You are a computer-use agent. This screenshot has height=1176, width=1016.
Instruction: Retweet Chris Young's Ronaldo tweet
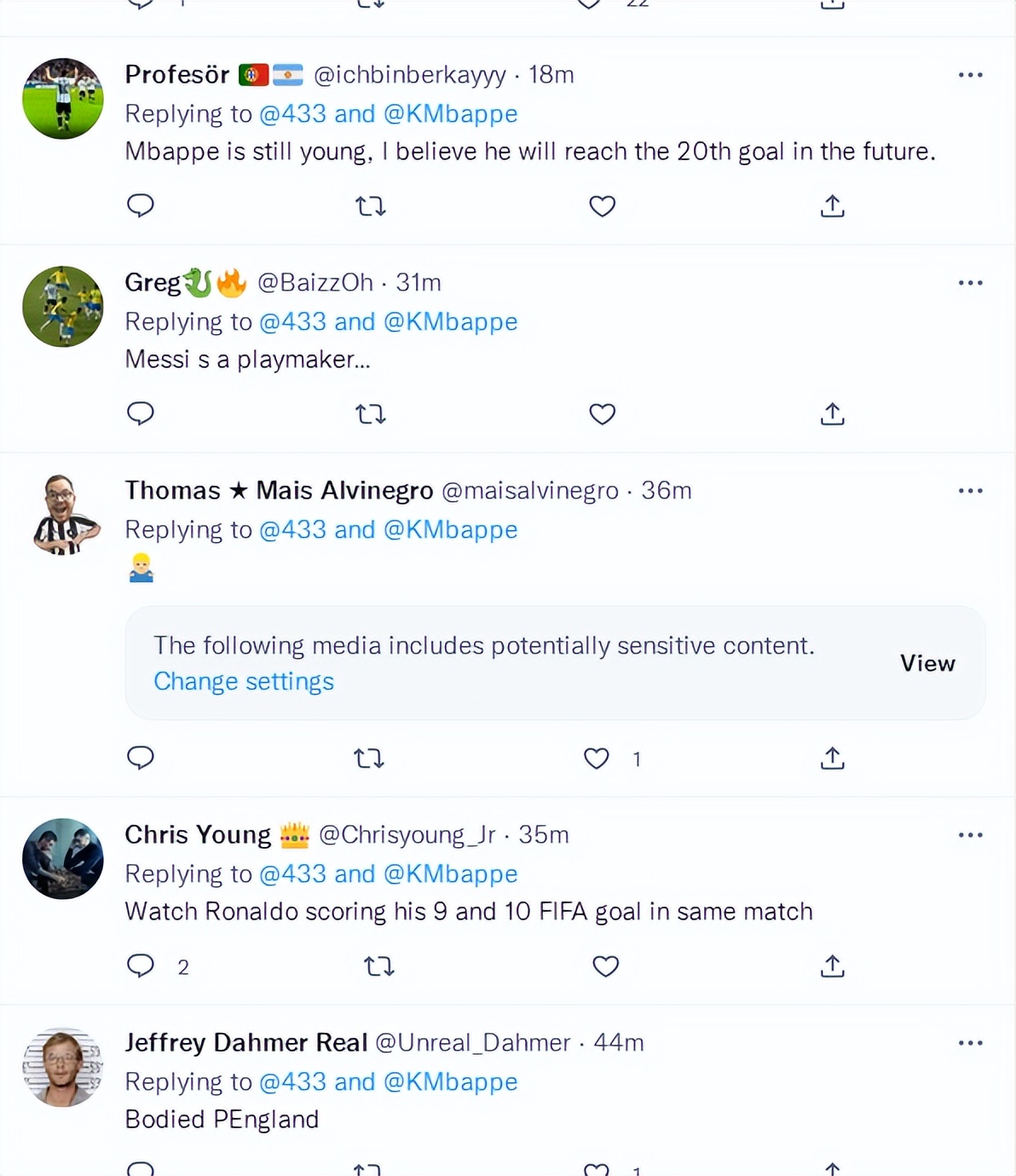pos(378,966)
